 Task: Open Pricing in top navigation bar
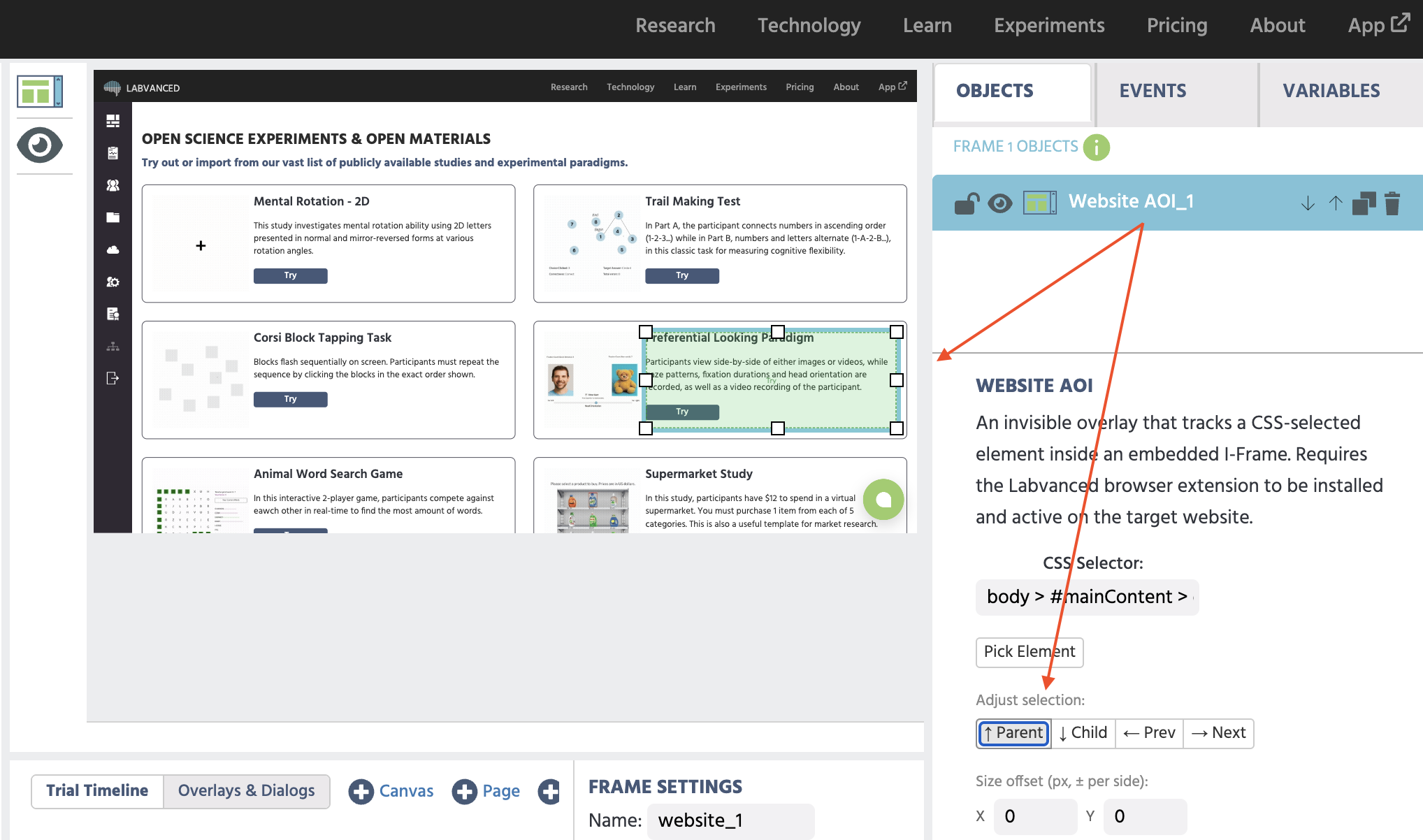1177,26
